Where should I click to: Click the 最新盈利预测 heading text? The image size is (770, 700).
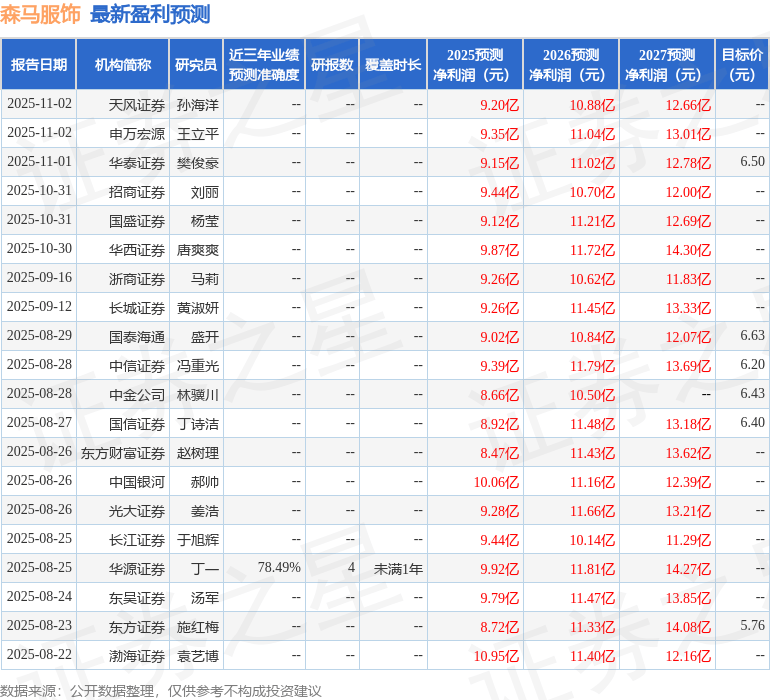click(150, 15)
